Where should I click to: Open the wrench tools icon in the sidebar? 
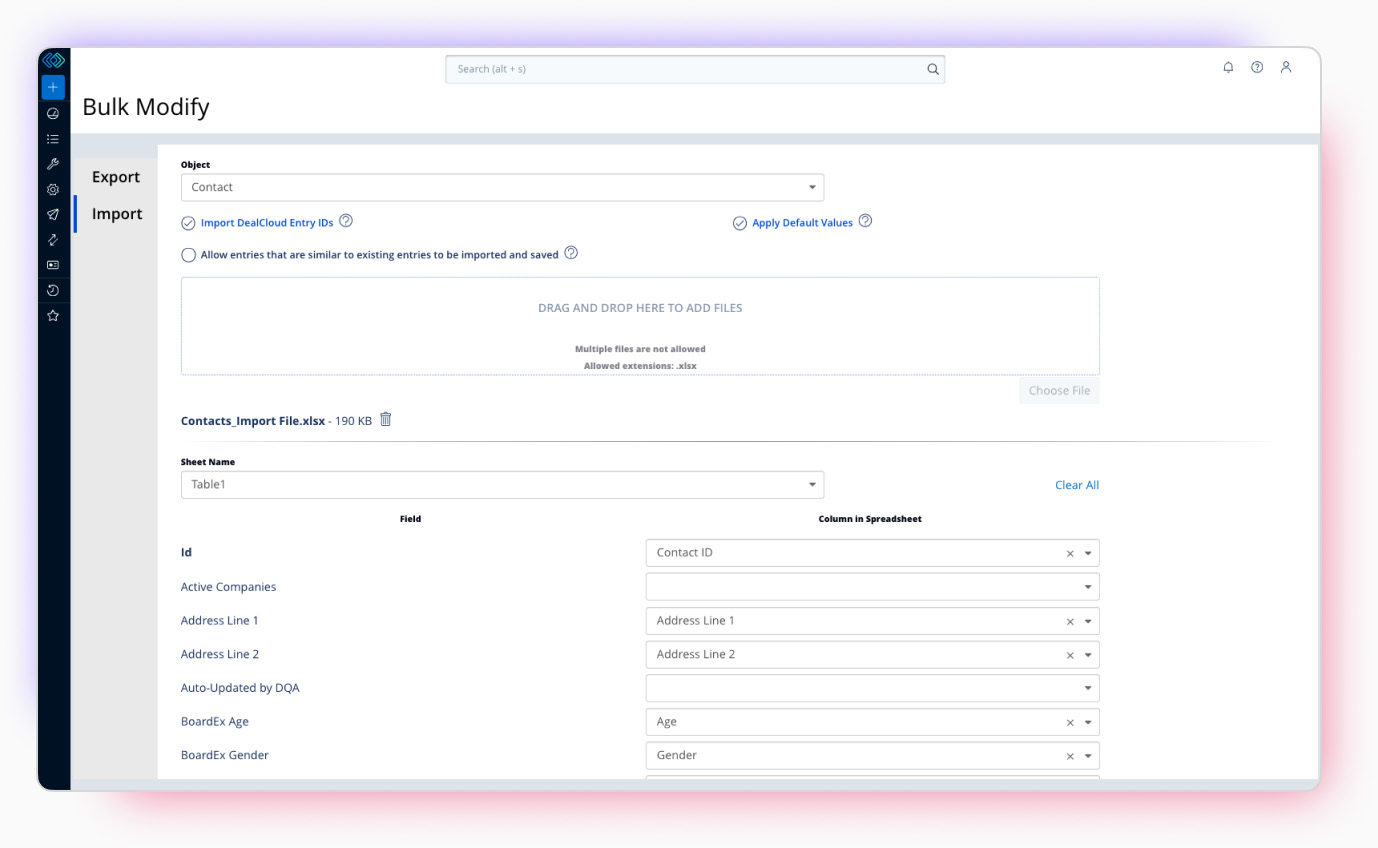(x=53, y=164)
